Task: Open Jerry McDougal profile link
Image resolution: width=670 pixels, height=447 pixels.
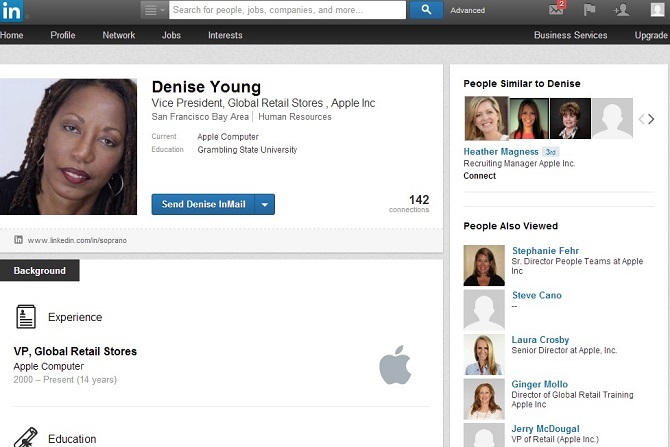Action: coord(545,429)
